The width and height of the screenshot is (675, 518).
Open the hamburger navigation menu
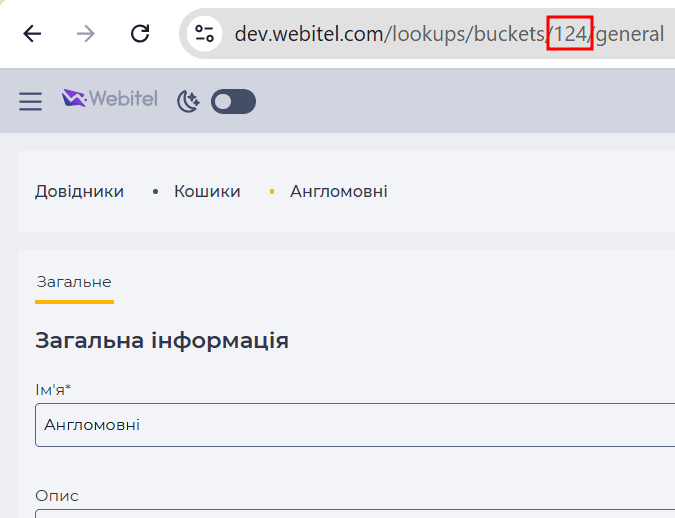pyautogui.click(x=31, y=102)
